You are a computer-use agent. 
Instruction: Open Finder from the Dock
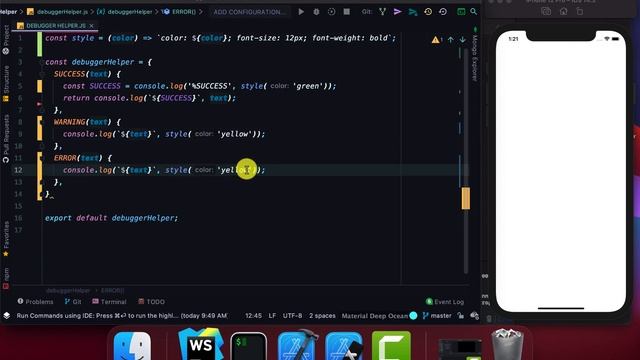(132, 346)
